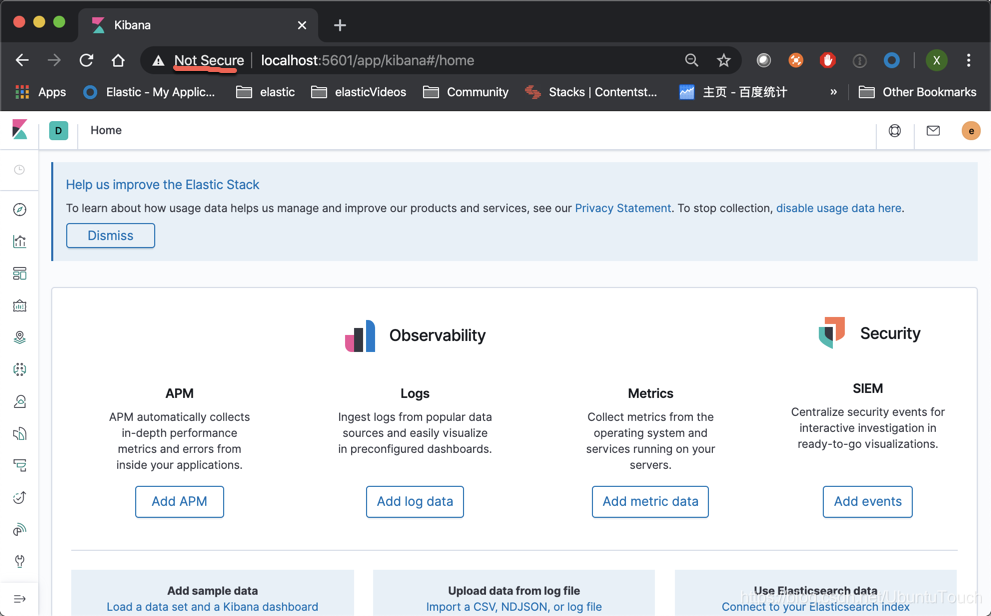This screenshot has width=991, height=616.
Task: Open Dashboard from the sidebar panel icon
Action: (20, 274)
